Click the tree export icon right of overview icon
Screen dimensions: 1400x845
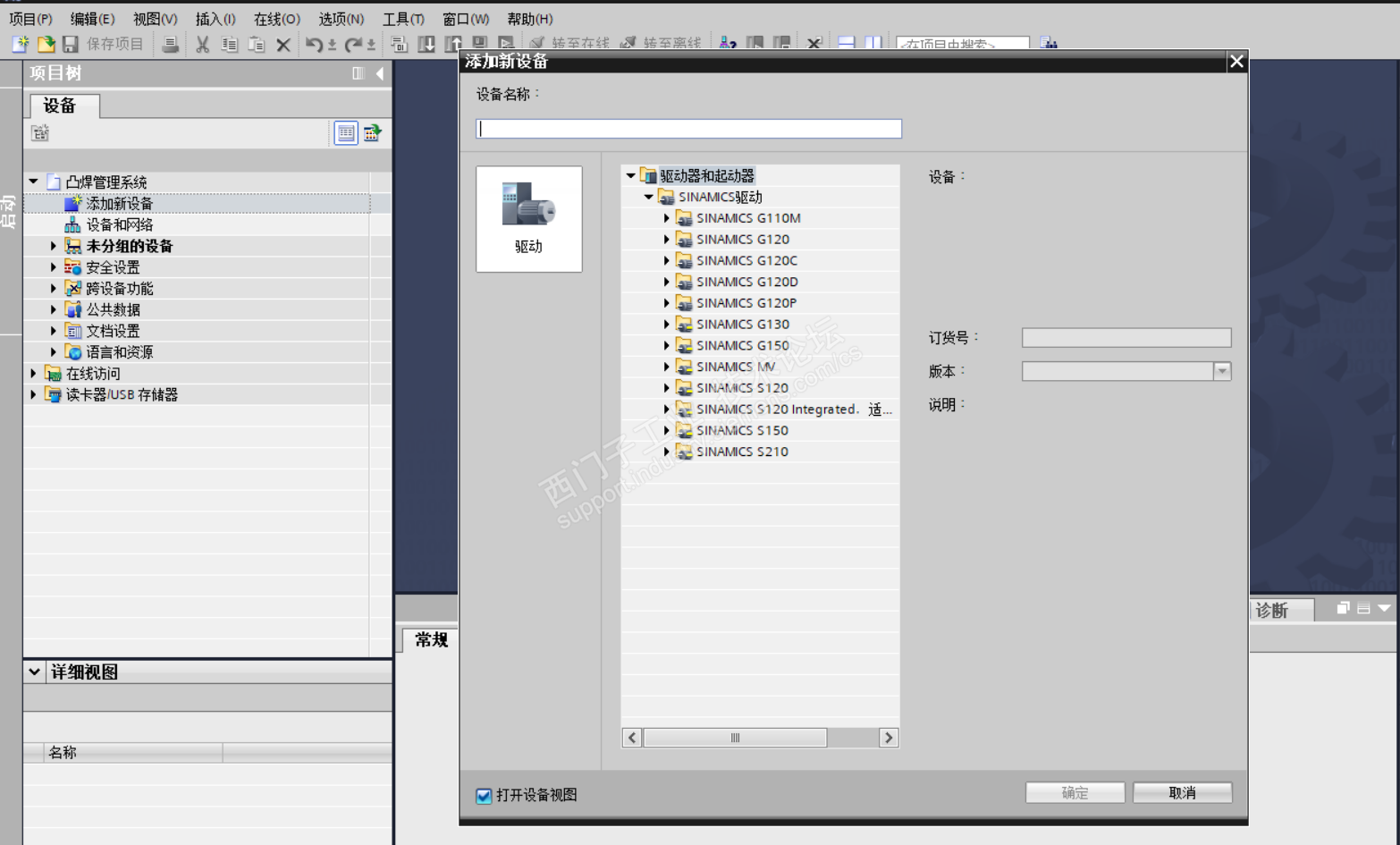(x=372, y=133)
